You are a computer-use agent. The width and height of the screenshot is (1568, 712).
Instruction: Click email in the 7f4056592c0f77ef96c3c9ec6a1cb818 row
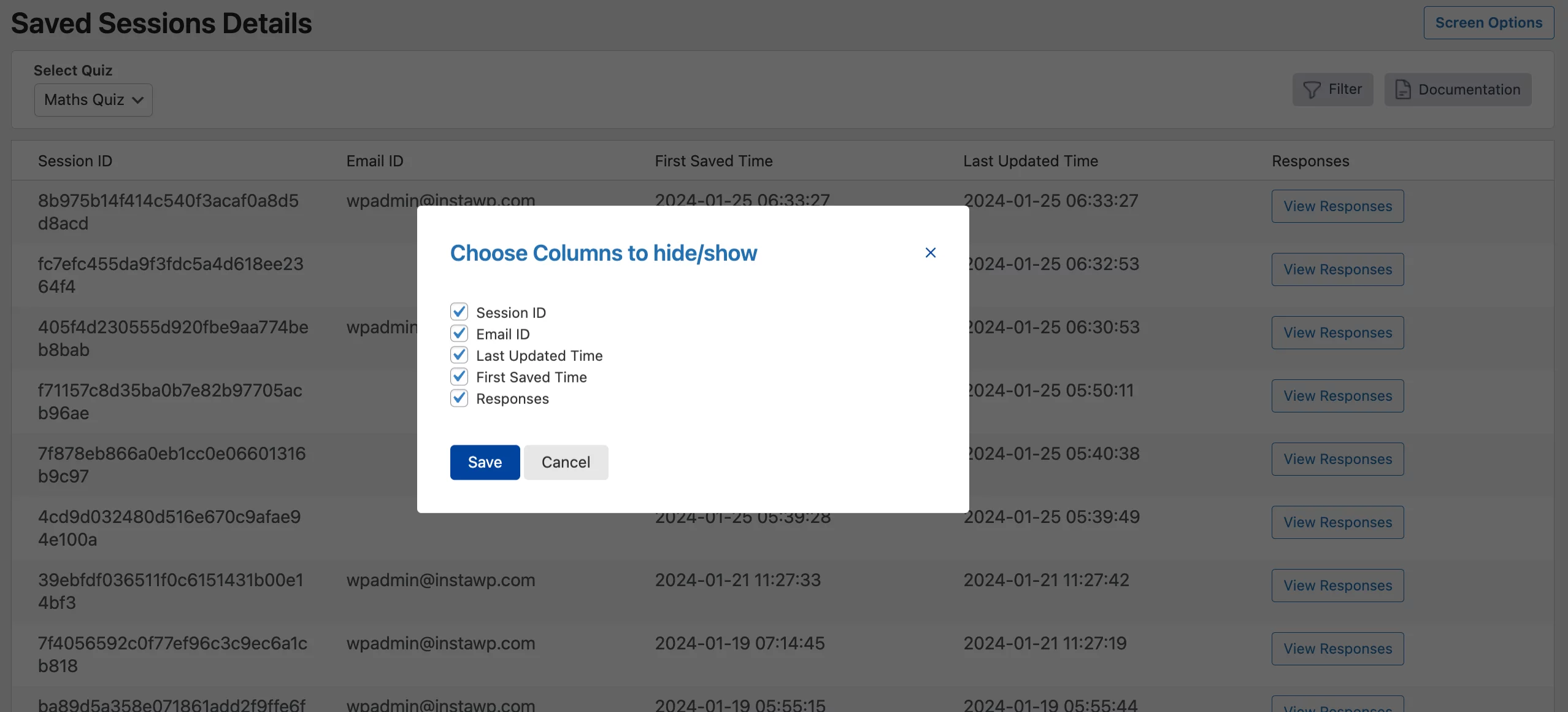pyautogui.click(x=440, y=643)
